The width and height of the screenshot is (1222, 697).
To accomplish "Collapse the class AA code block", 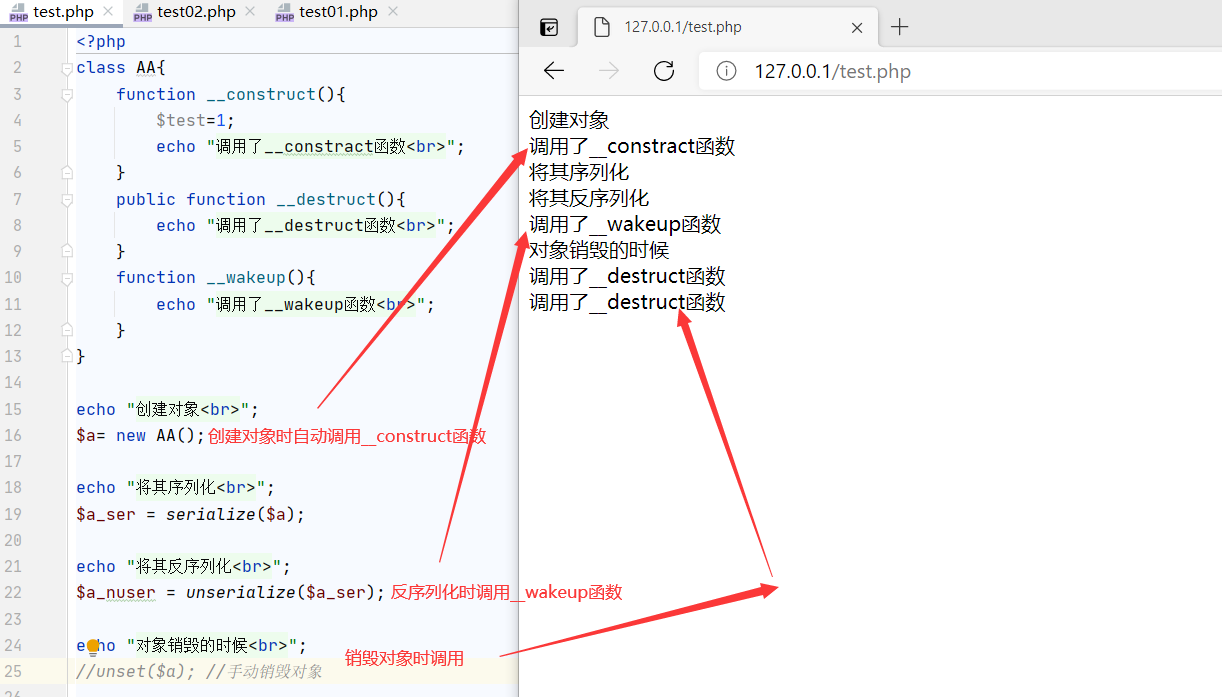I will [67, 68].
